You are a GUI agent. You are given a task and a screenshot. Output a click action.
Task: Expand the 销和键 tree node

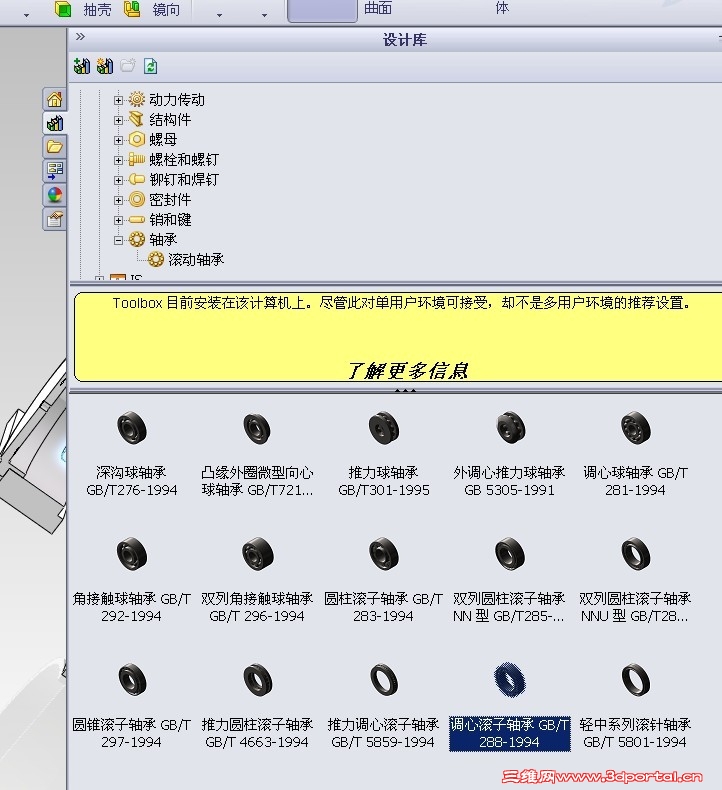(x=118, y=220)
